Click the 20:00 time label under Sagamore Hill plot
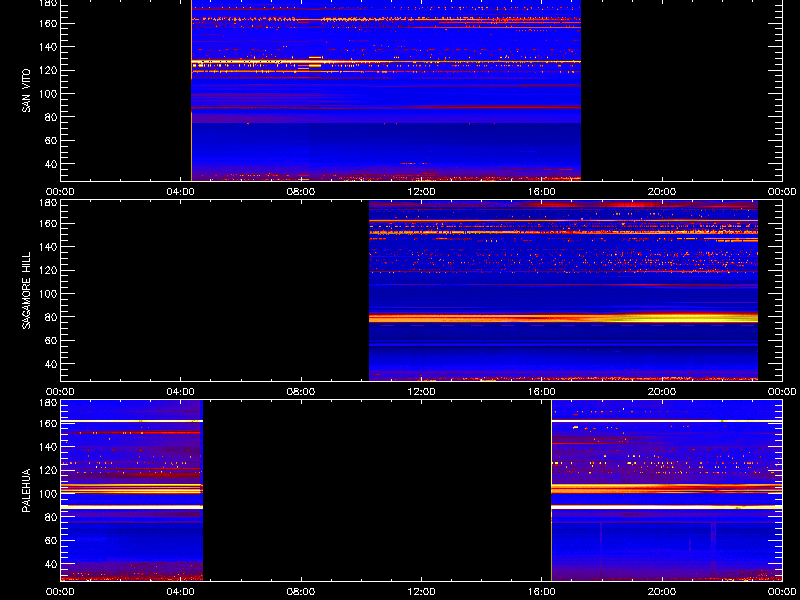800x600 pixels. point(662,392)
